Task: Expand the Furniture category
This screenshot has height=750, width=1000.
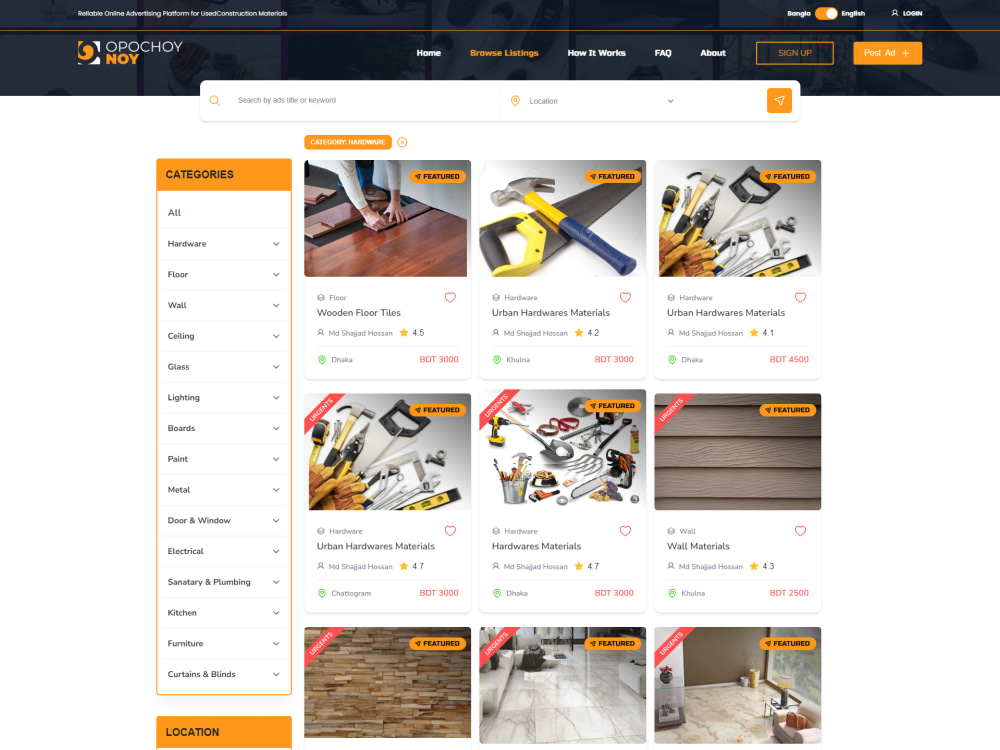Action: 276,643
